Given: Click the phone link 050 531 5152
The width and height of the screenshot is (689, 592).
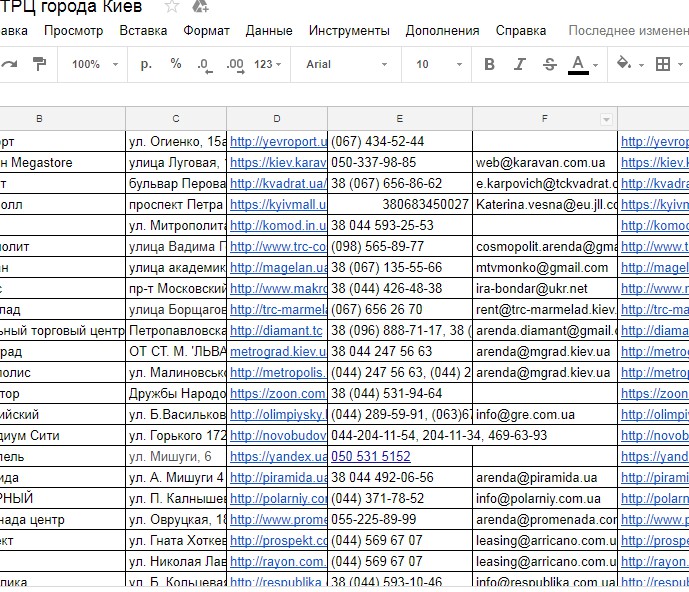Looking at the screenshot, I should pyautogui.click(x=371, y=457).
